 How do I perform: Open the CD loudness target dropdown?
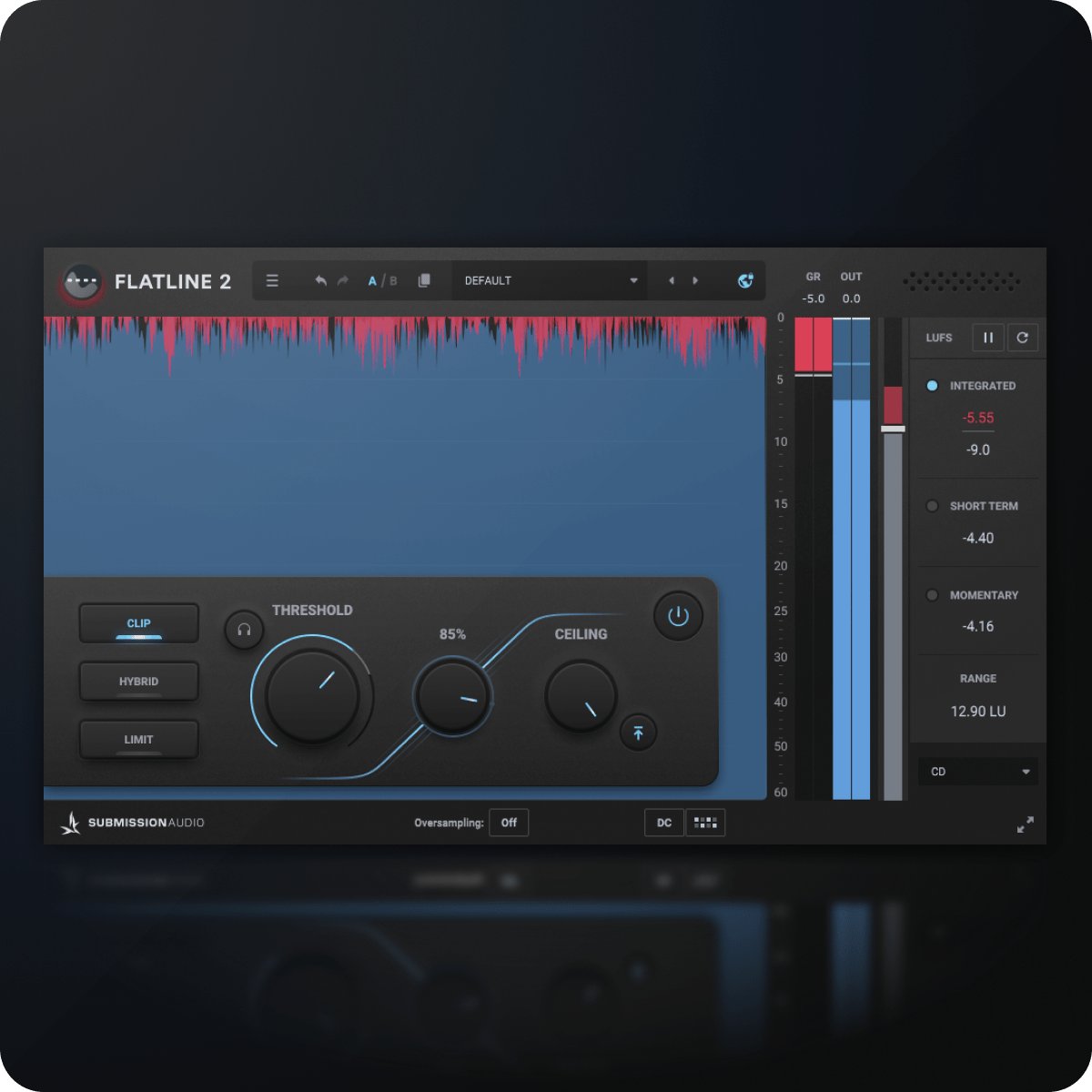click(x=978, y=772)
